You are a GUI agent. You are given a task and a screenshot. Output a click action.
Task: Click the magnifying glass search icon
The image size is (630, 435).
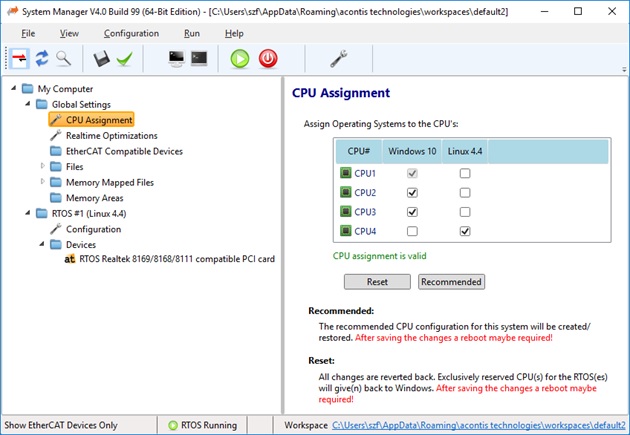pos(63,59)
